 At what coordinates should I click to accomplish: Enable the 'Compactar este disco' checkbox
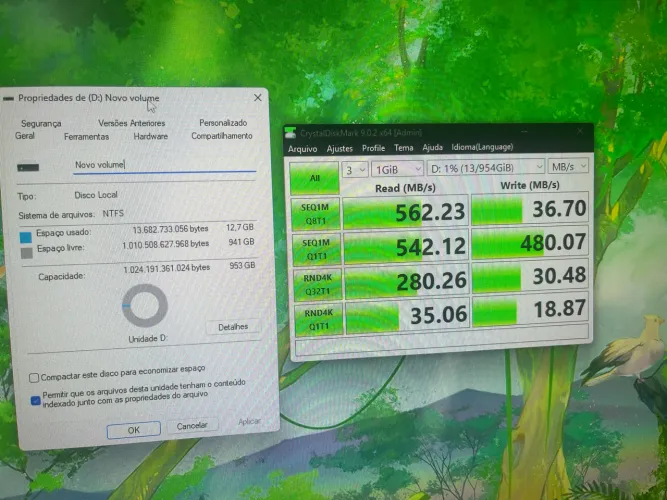tap(34, 377)
